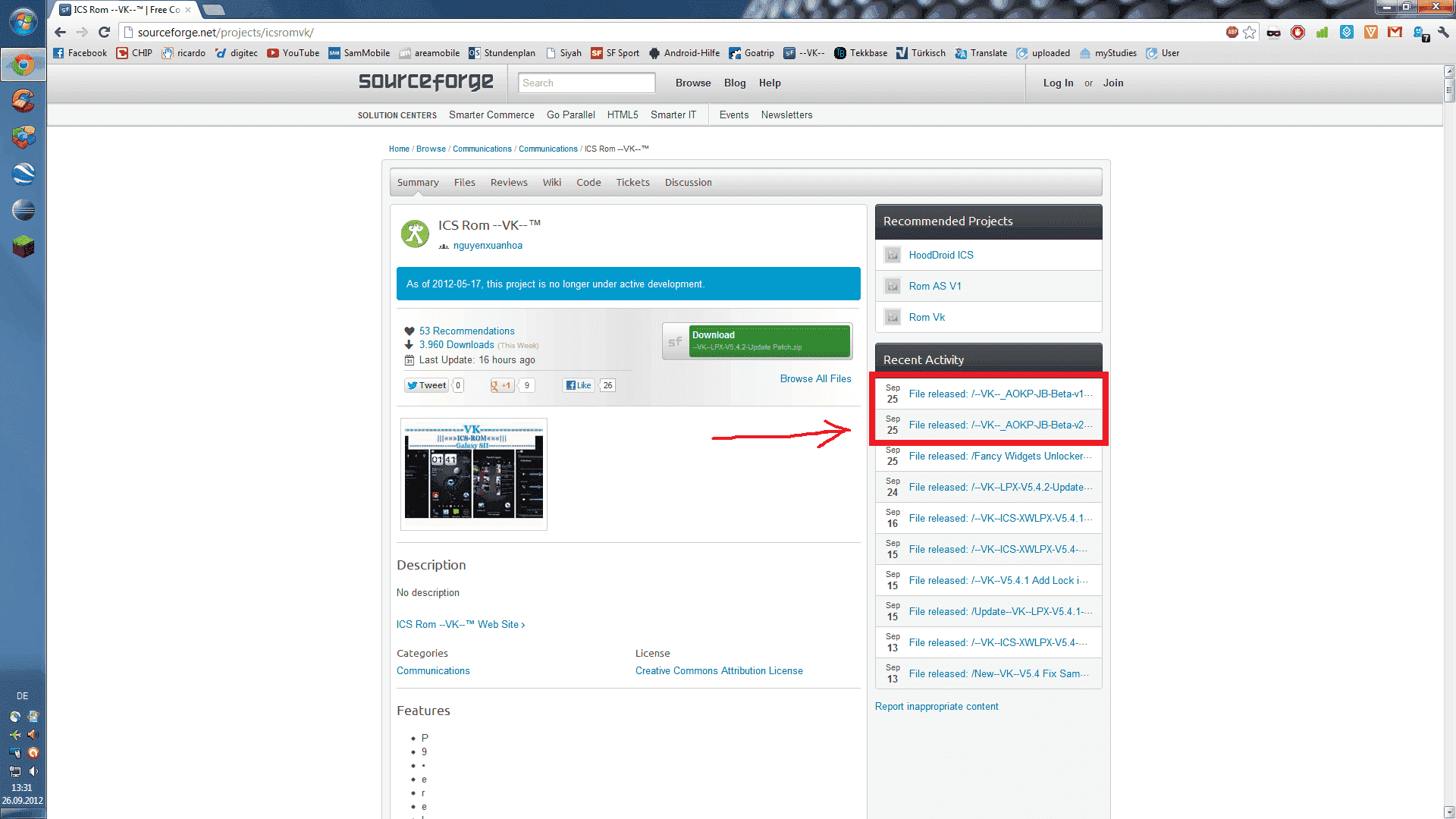Image resolution: width=1456 pixels, height=819 pixels.
Task: Open the Windows Start orb
Action: coord(23,21)
